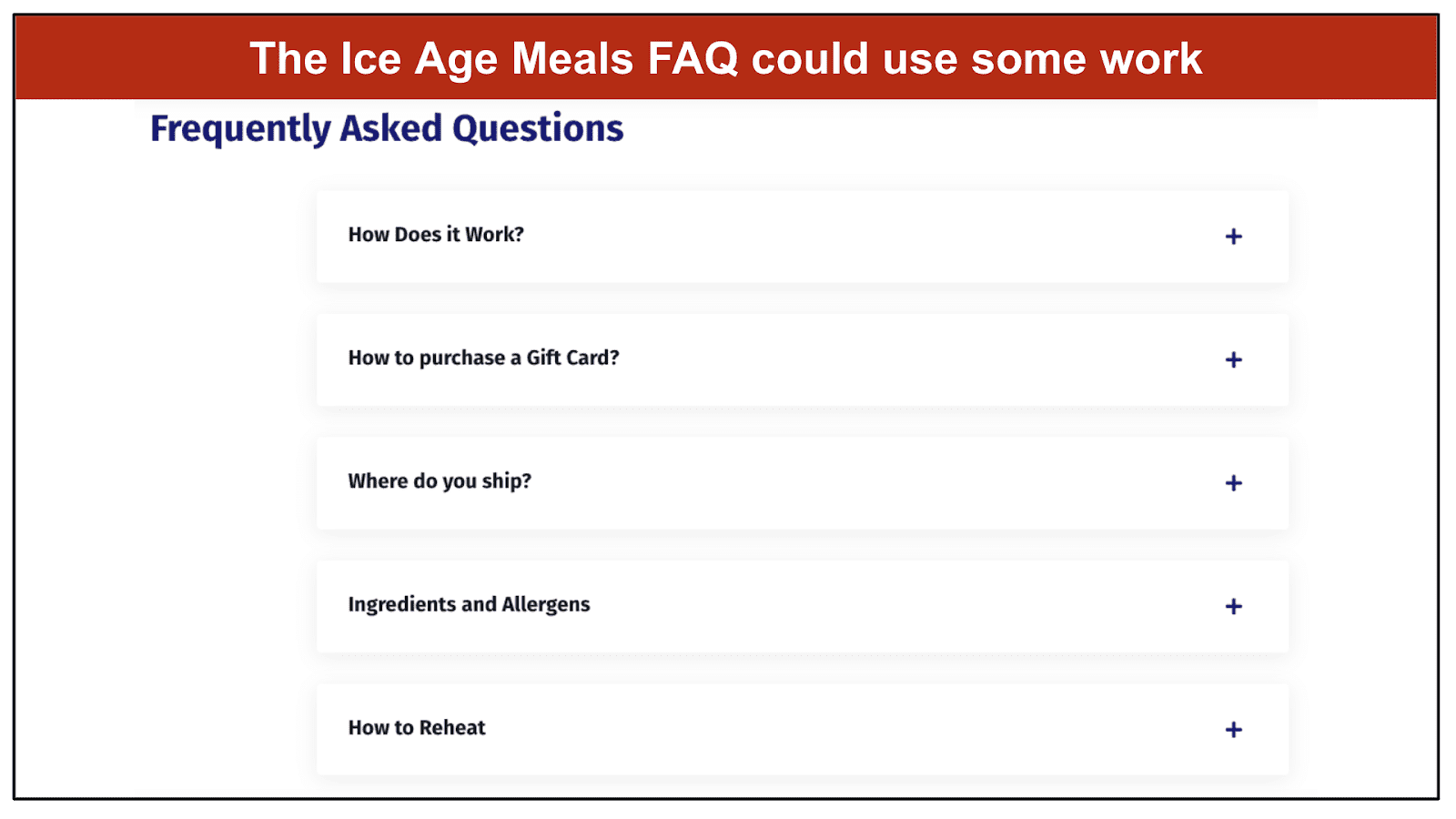1456x819 pixels.
Task: Click the Where do you ship? question text
Action: [x=440, y=481]
